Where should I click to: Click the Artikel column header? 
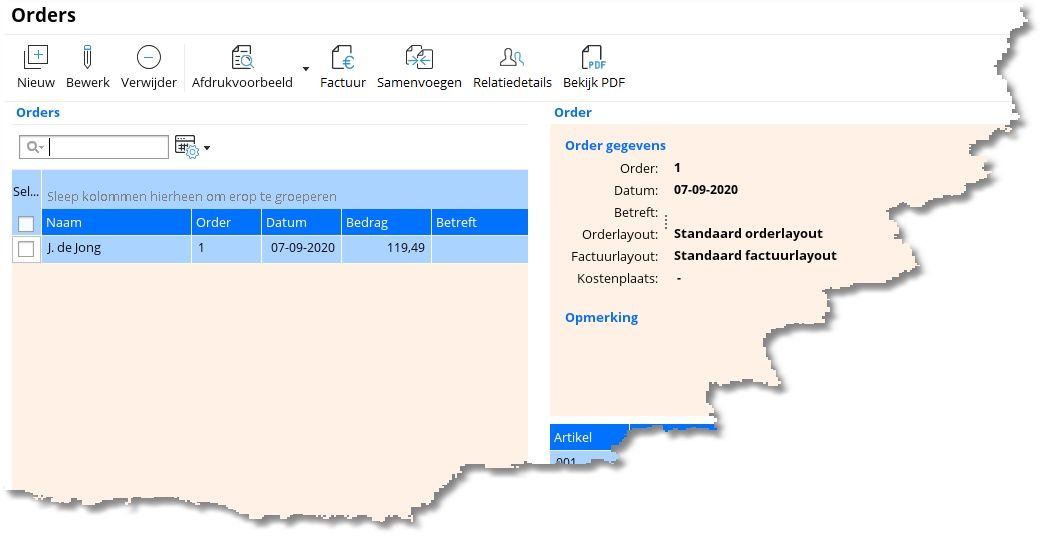pos(587,437)
